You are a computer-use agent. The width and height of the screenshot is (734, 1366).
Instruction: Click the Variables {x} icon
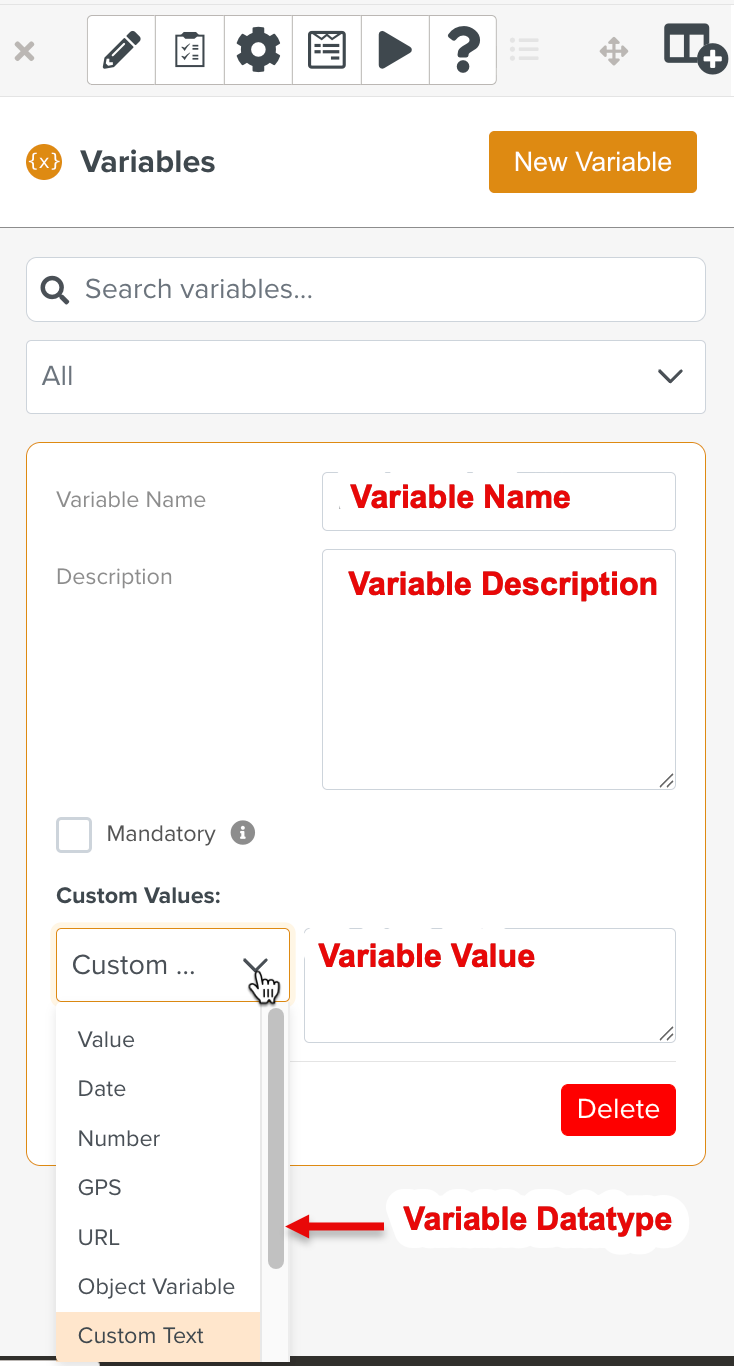(43, 161)
